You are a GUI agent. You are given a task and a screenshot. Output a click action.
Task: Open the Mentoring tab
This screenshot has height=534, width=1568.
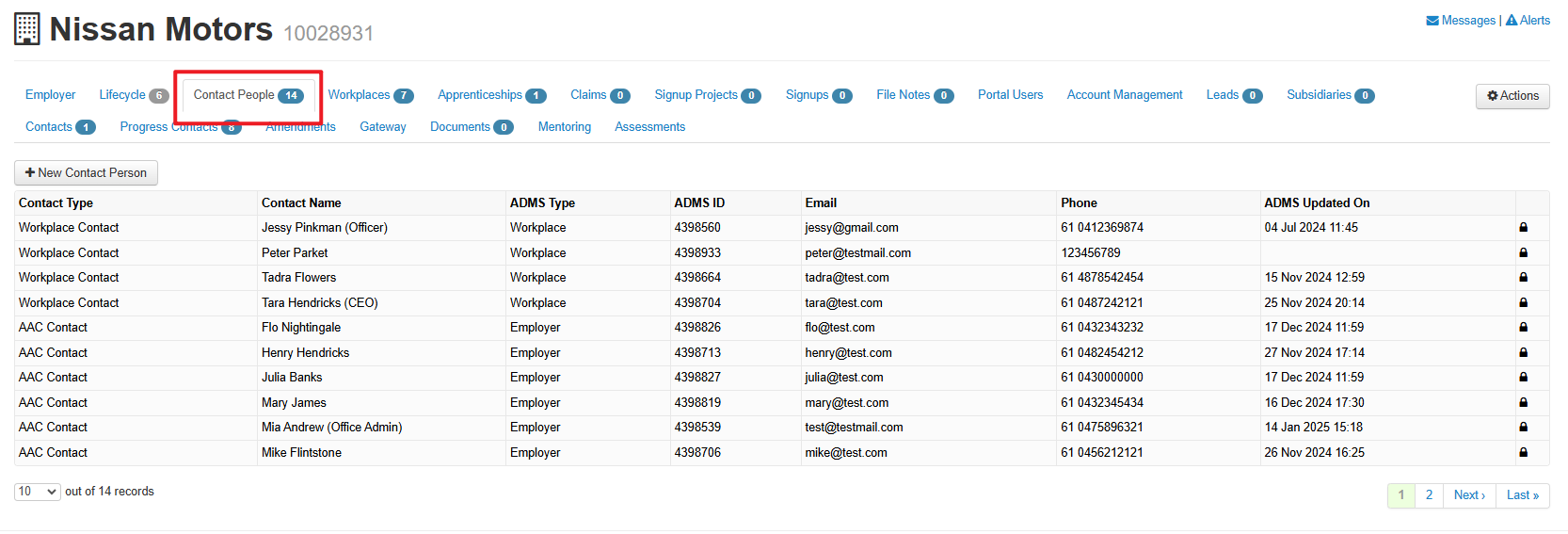tap(565, 127)
